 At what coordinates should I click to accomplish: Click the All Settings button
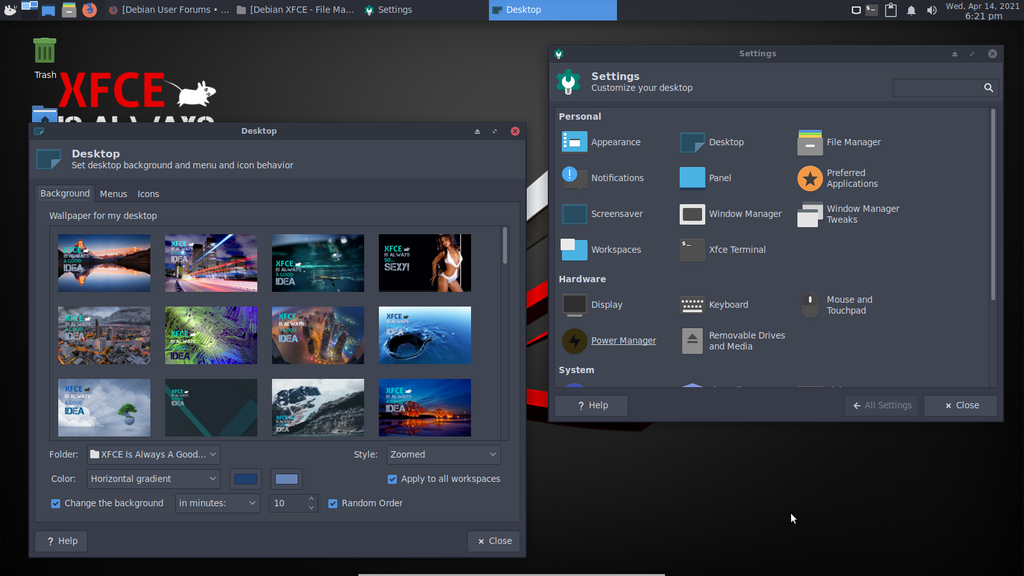[882, 406]
